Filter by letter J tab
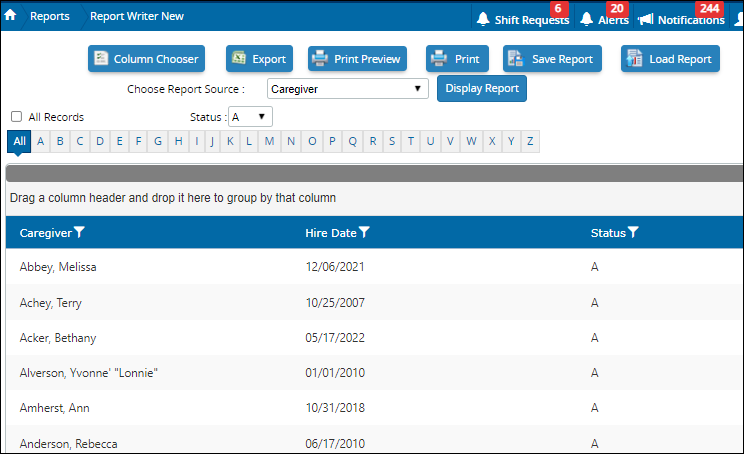Image resolution: width=744 pixels, height=454 pixels. click(212, 141)
